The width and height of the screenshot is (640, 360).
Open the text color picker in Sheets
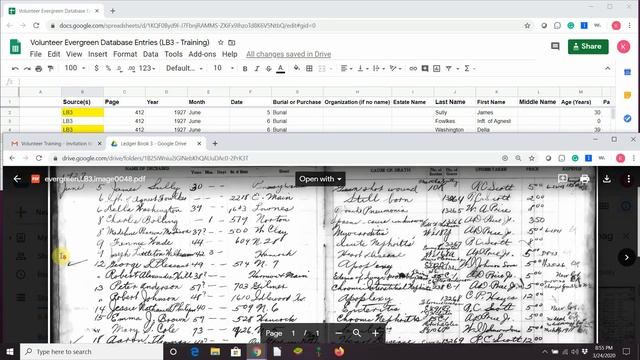click(x=280, y=69)
